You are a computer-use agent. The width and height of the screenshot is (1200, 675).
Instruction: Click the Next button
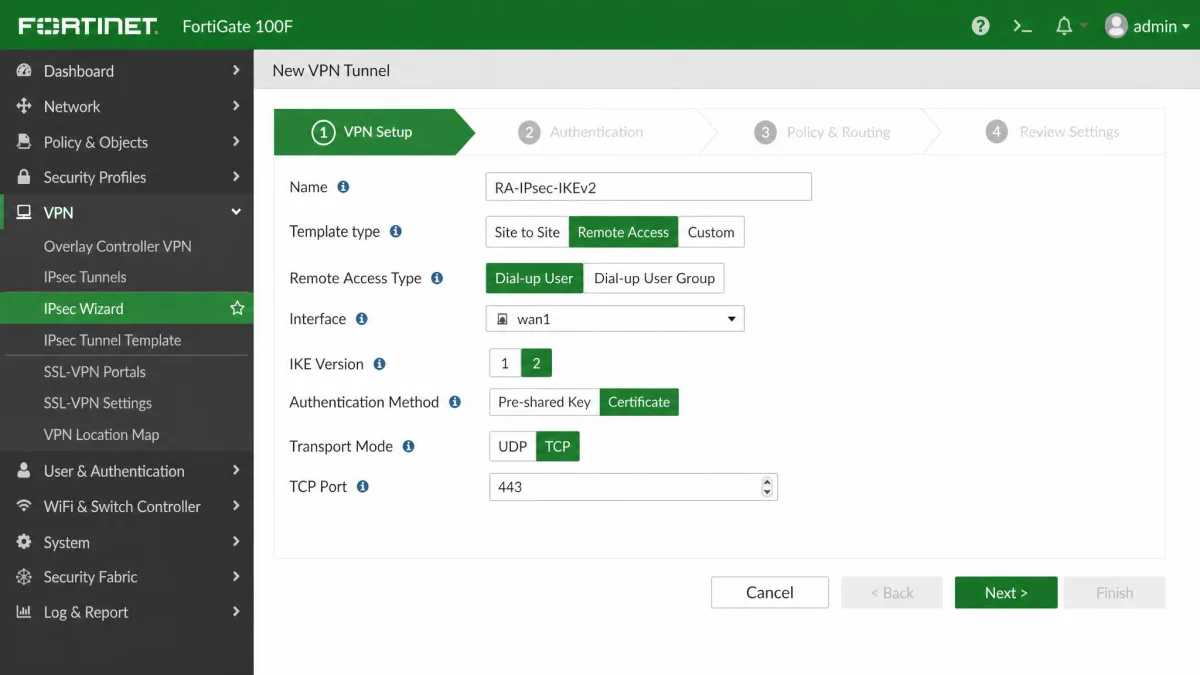point(1006,592)
